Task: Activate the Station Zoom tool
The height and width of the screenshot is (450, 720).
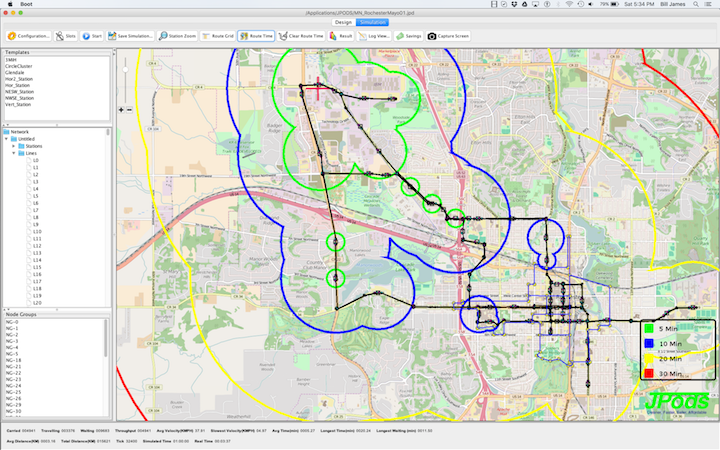Action: (182, 35)
